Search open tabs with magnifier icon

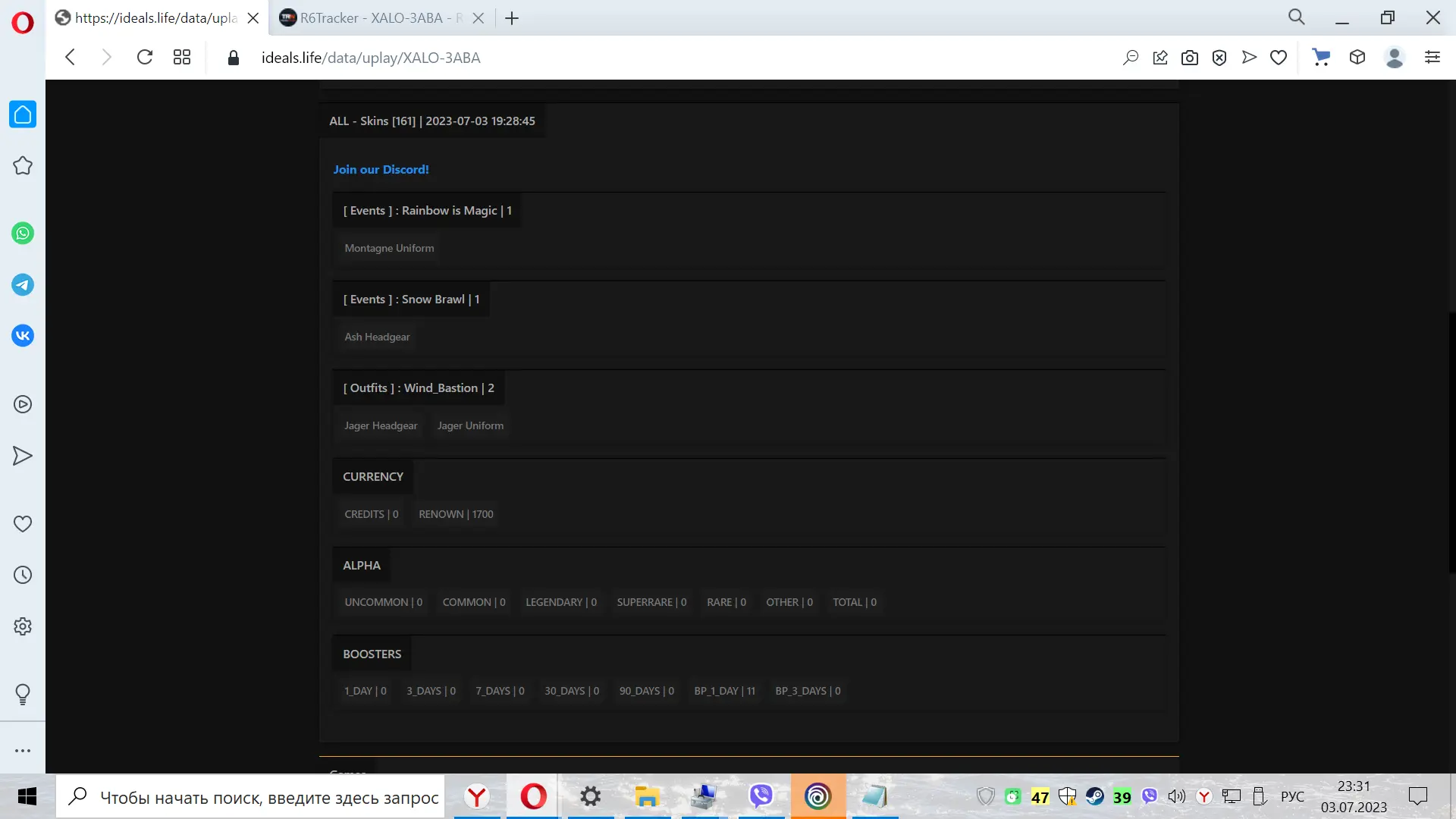(1297, 17)
